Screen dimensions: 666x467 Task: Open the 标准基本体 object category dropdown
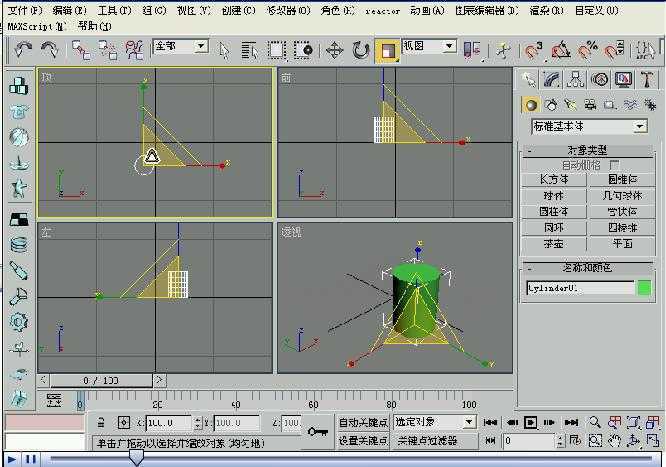(x=590, y=126)
